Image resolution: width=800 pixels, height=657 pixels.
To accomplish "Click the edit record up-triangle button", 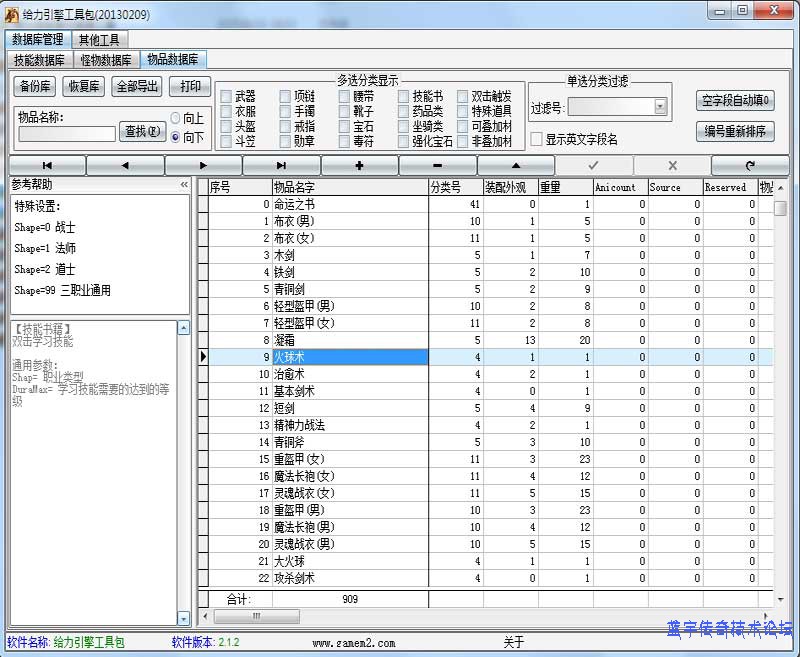I will (x=515, y=165).
